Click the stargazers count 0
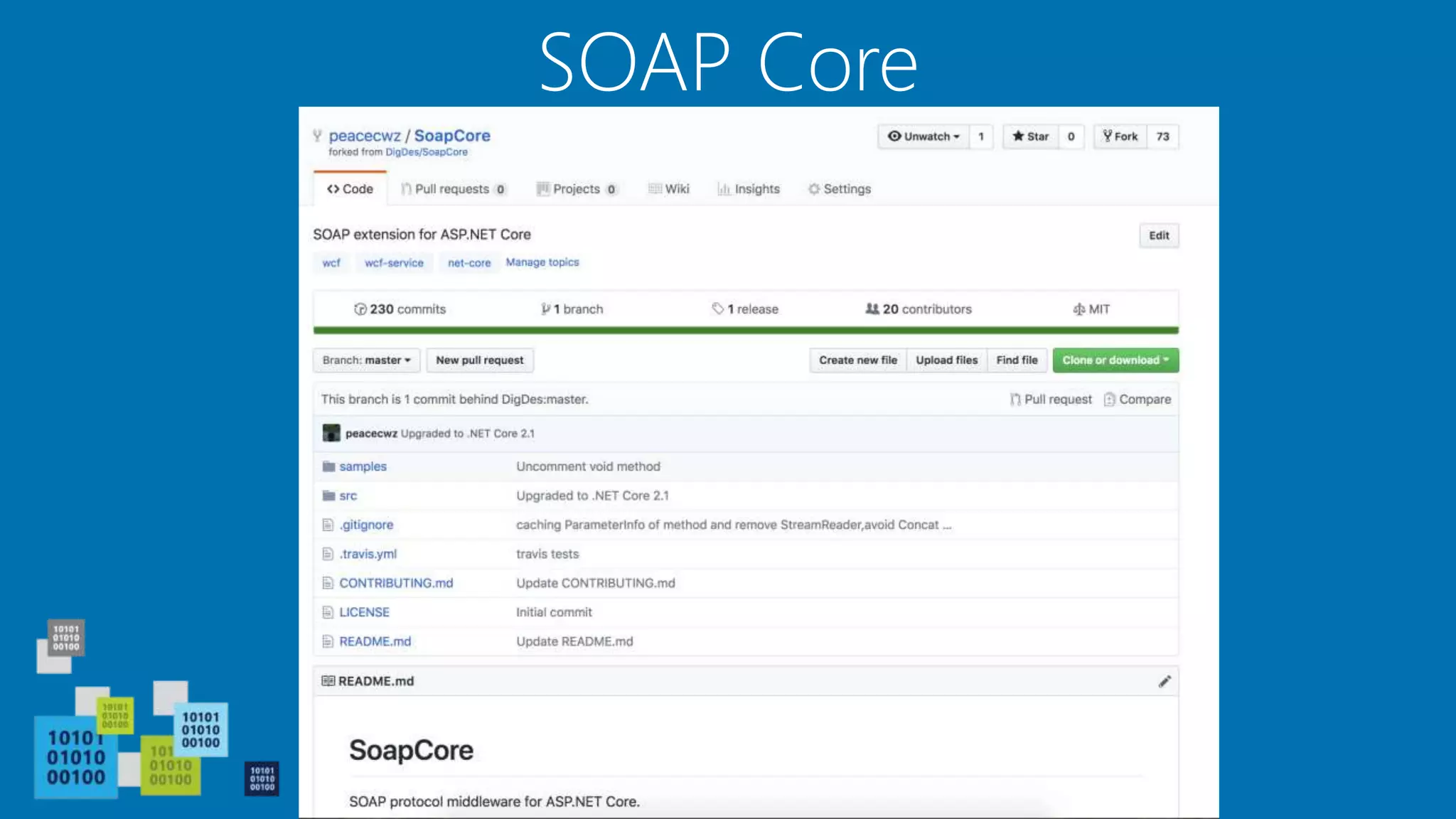Screen dimensions: 1456x819 click(1071, 136)
